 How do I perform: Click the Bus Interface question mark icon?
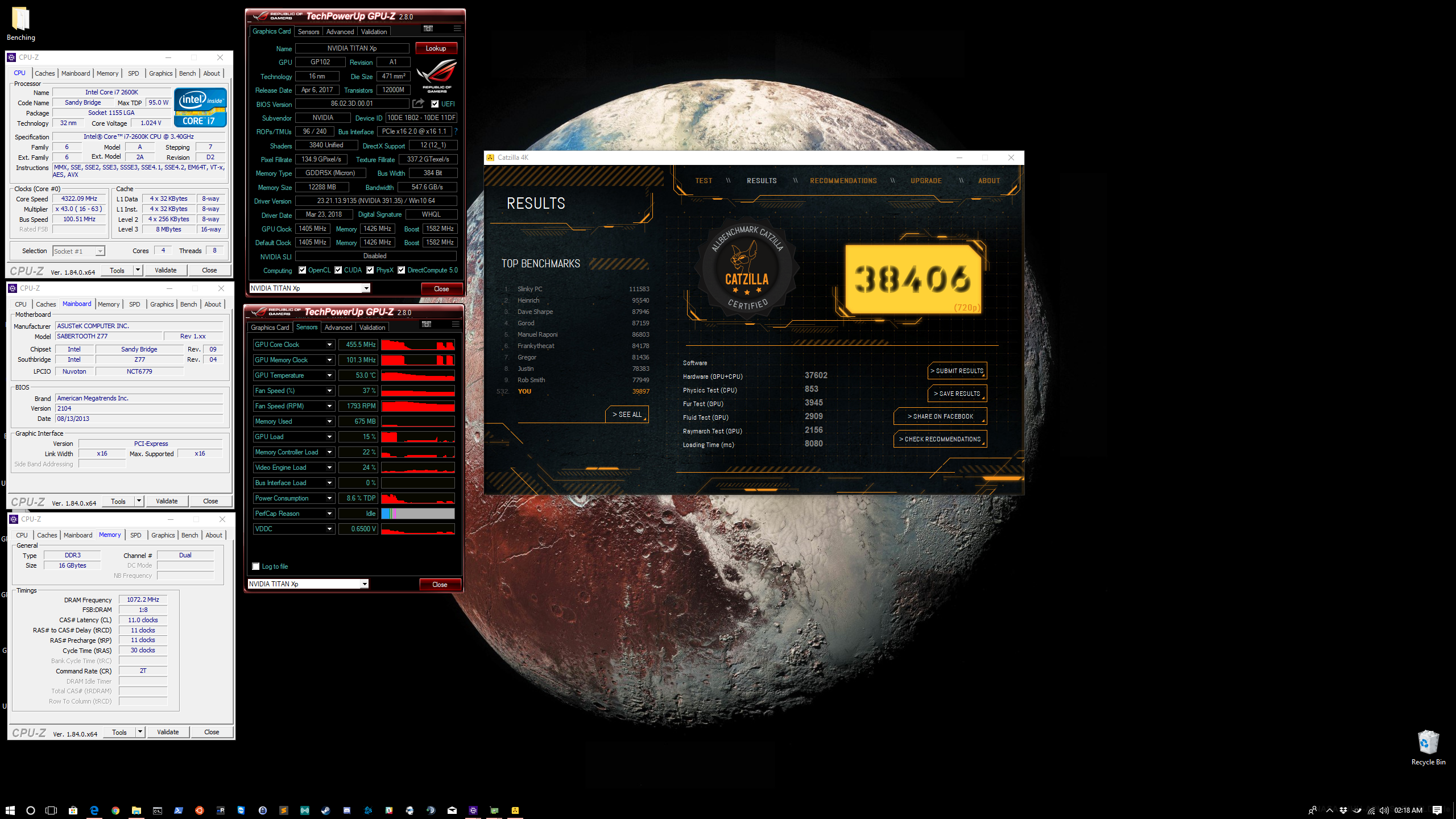[456, 131]
